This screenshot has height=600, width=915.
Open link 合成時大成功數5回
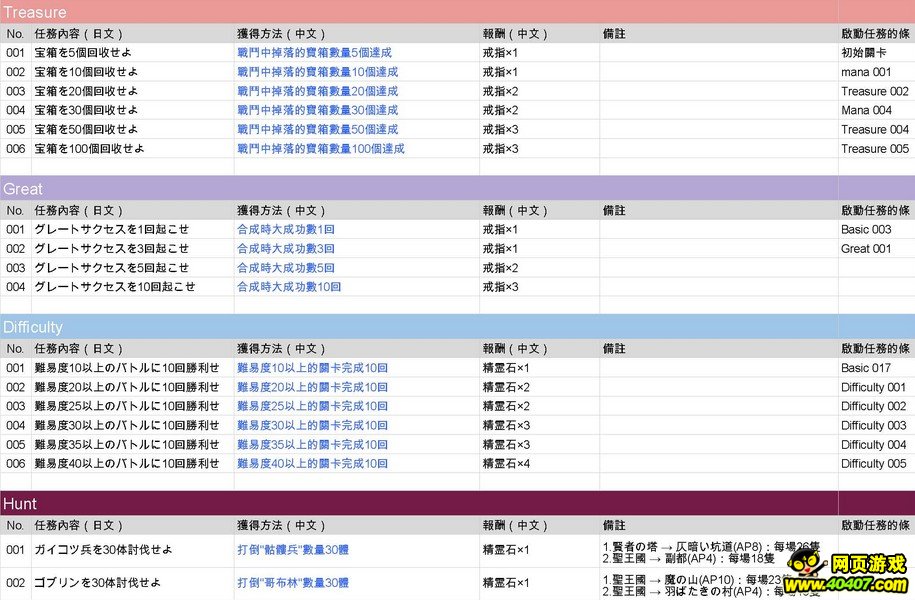click(x=285, y=268)
